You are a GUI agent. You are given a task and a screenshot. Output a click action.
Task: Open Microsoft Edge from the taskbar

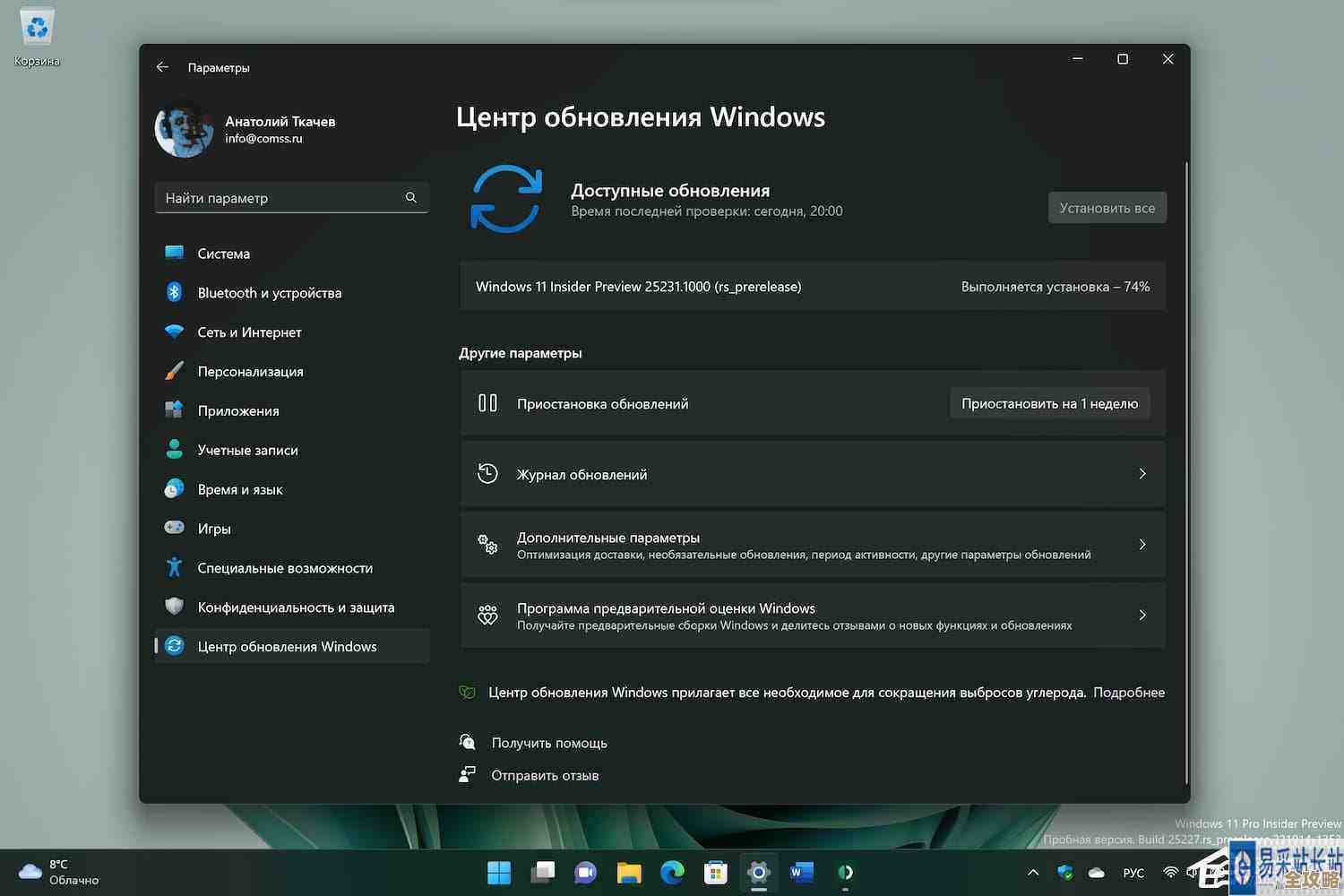pos(671,872)
